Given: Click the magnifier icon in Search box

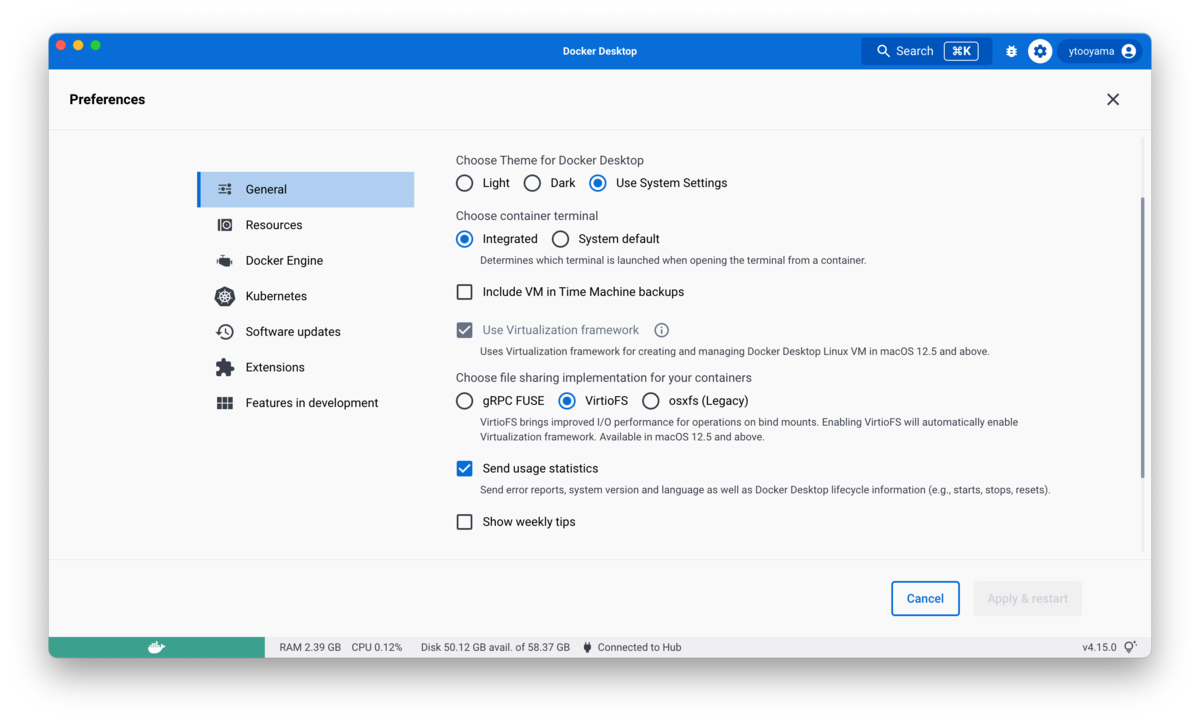Looking at the screenshot, I should tap(883, 51).
